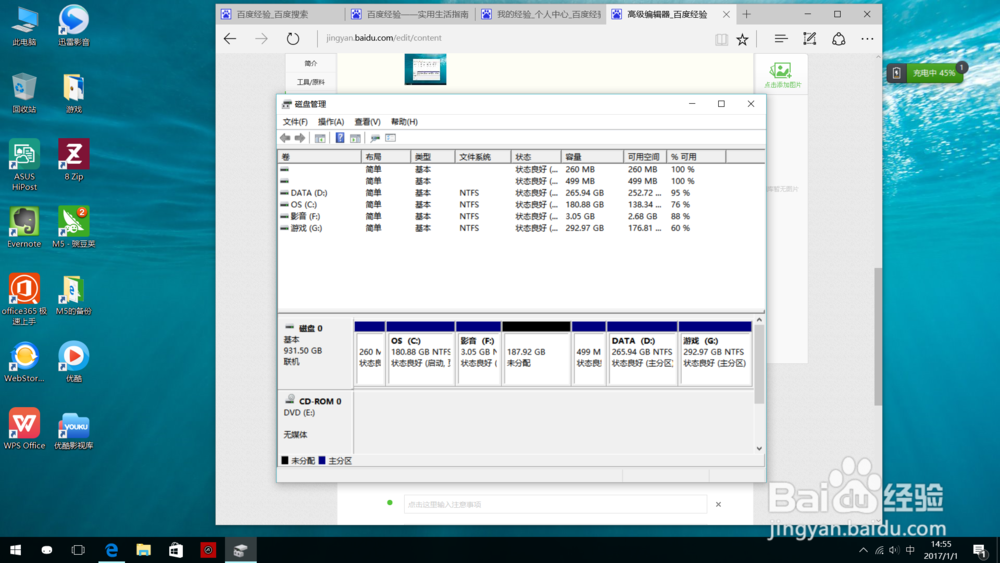This screenshot has height=563, width=1000.
Task: Click the Forward arrow in Disk Management toolbar
Action: click(300, 138)
